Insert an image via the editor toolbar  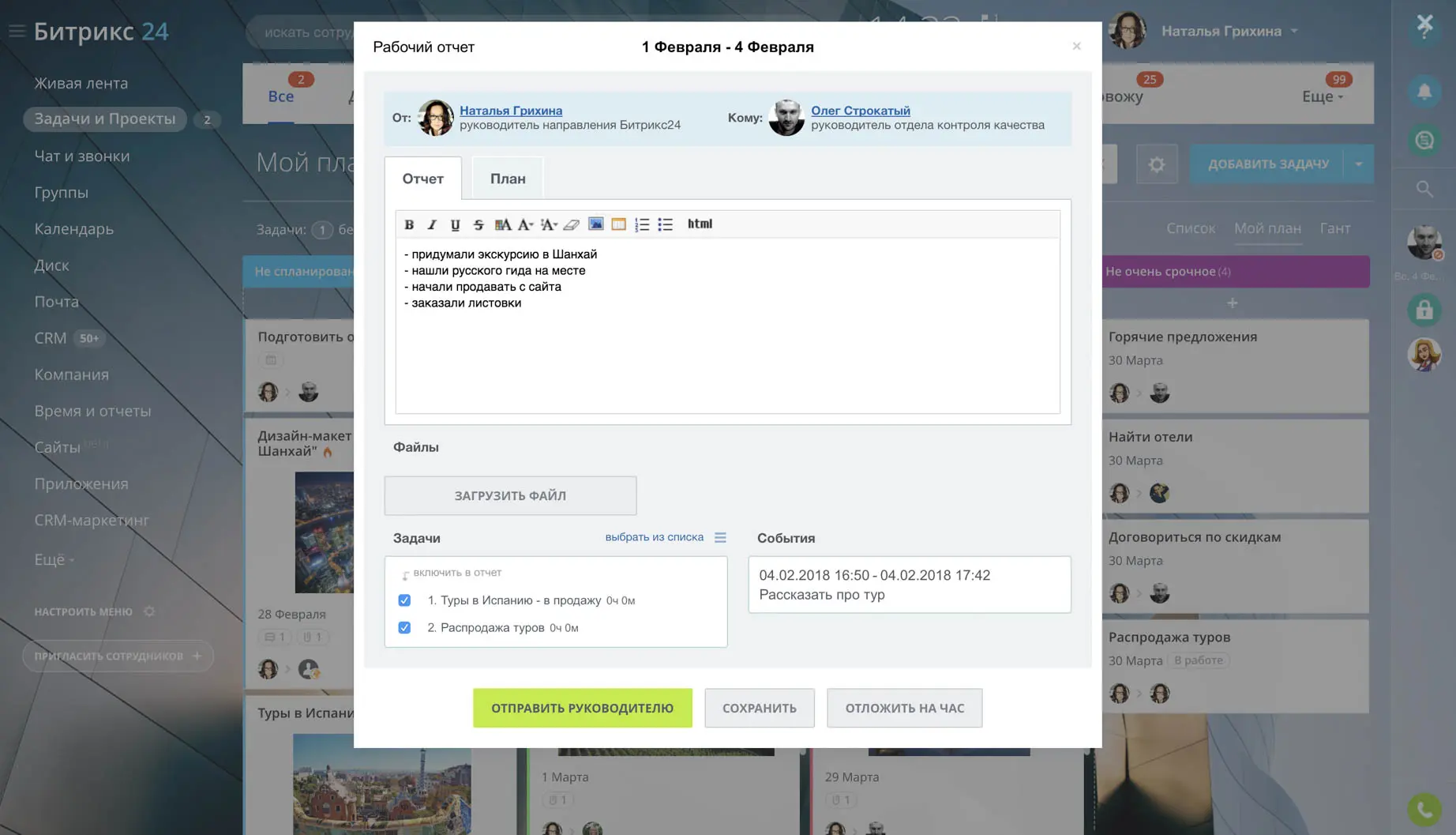pyautogui.click(x=595, y=224)
